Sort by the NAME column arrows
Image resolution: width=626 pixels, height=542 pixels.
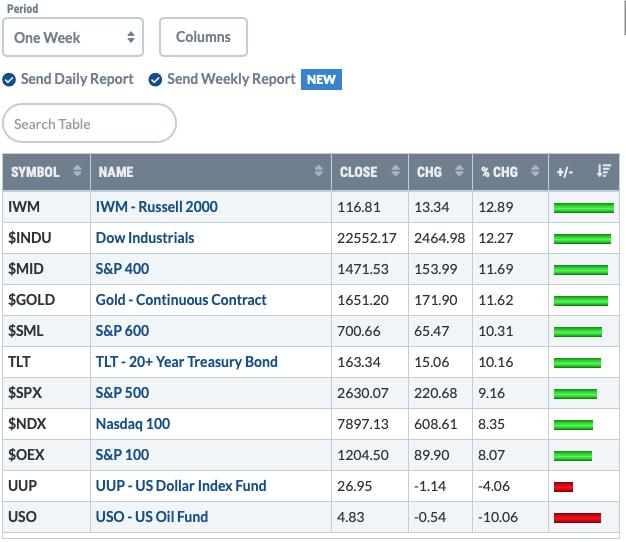[318, 171]
